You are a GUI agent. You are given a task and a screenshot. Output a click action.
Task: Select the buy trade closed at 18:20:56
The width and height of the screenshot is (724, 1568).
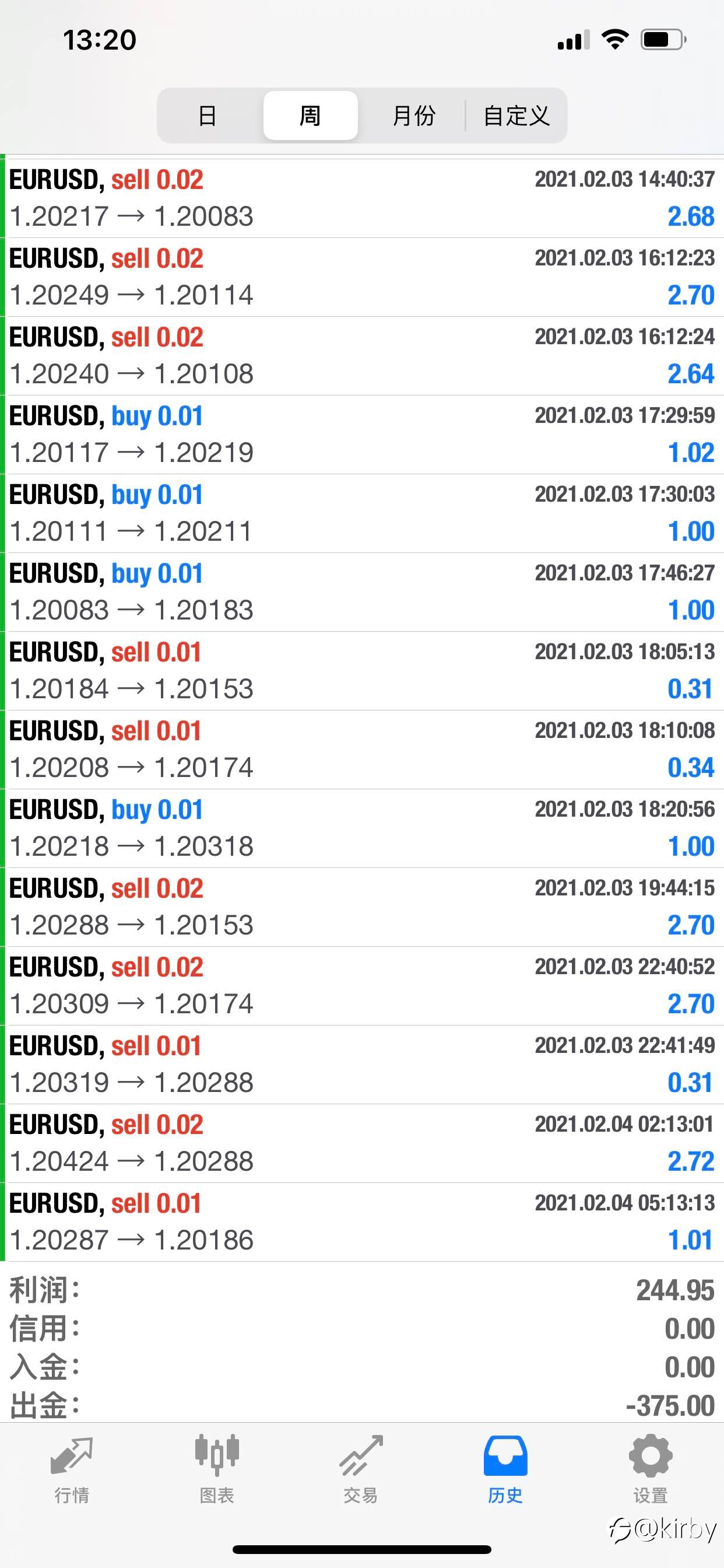click(362, 828)
